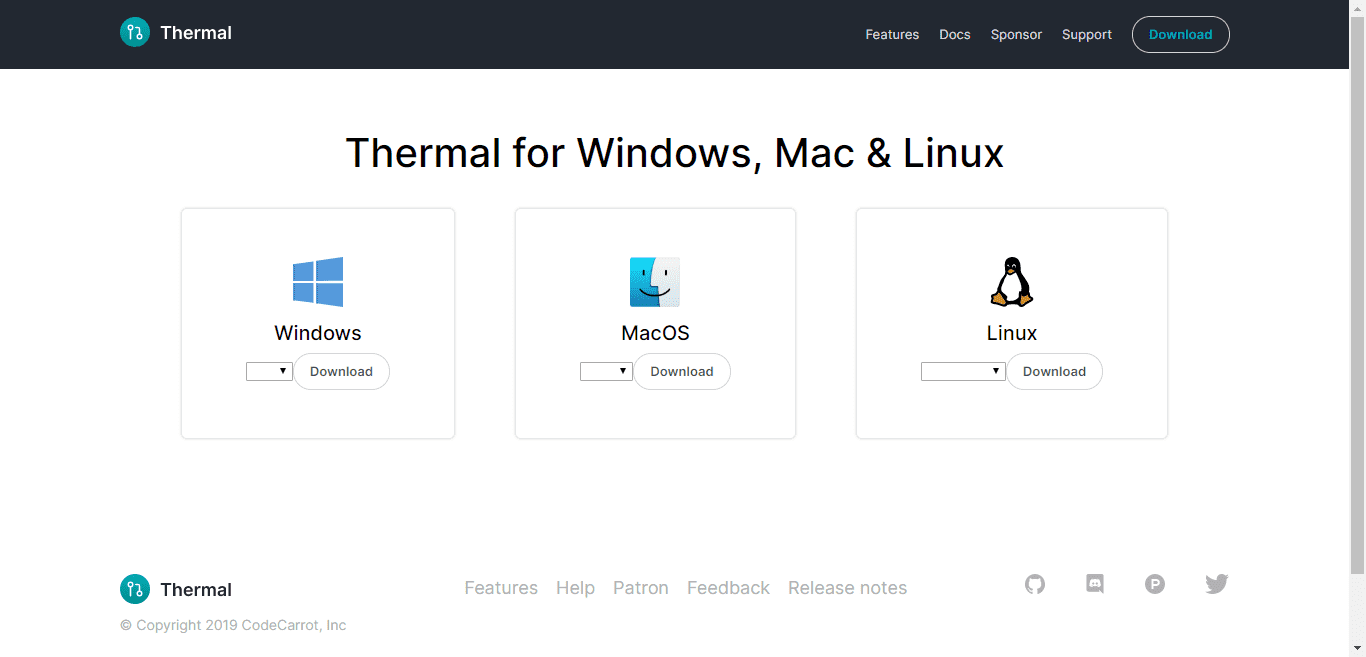The image size is (1366, 657).
Task: Open Support in the top navigation
Action: pyautogui.click(x=1087, y=34)
